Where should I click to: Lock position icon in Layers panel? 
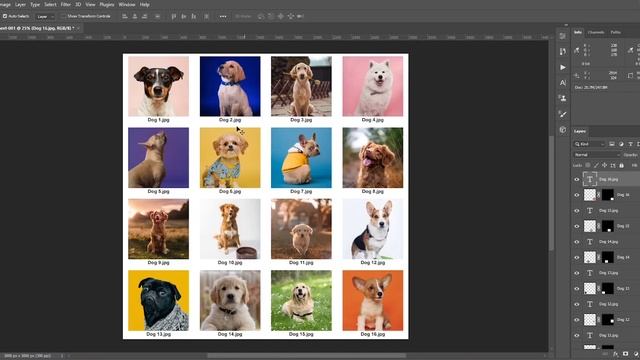(604, 165)
